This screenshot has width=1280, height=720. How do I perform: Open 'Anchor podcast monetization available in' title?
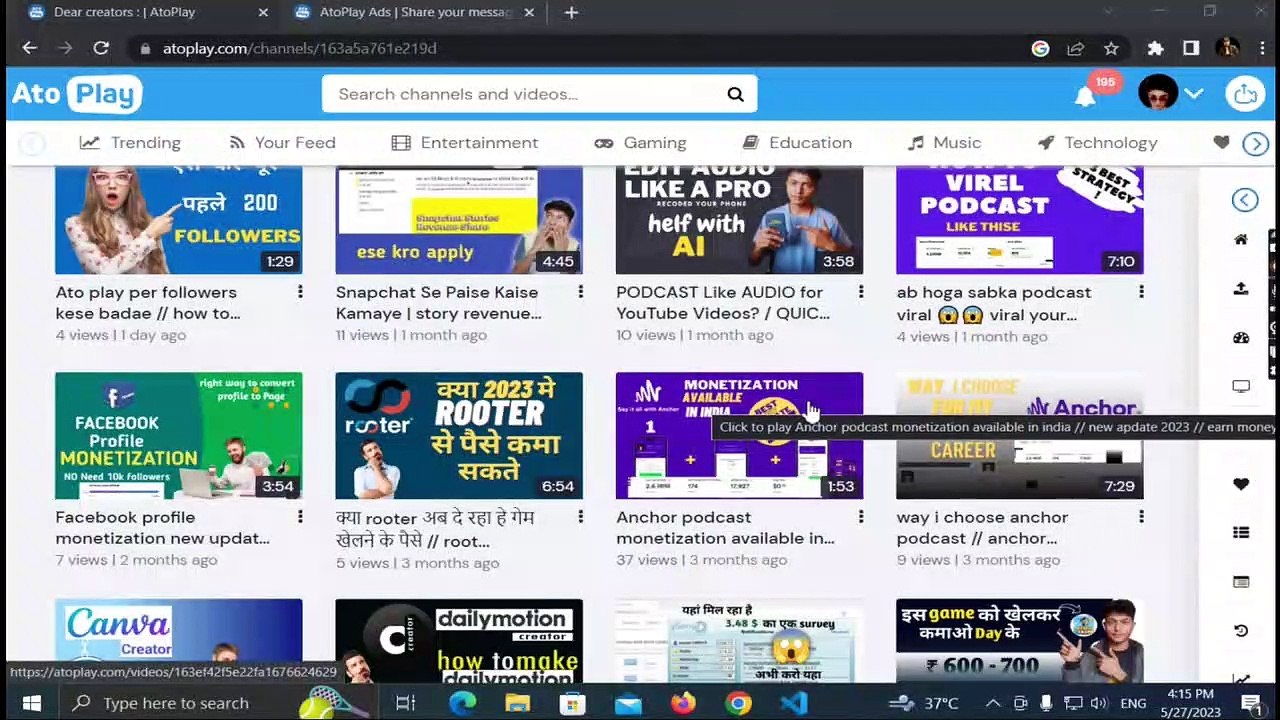725,528
